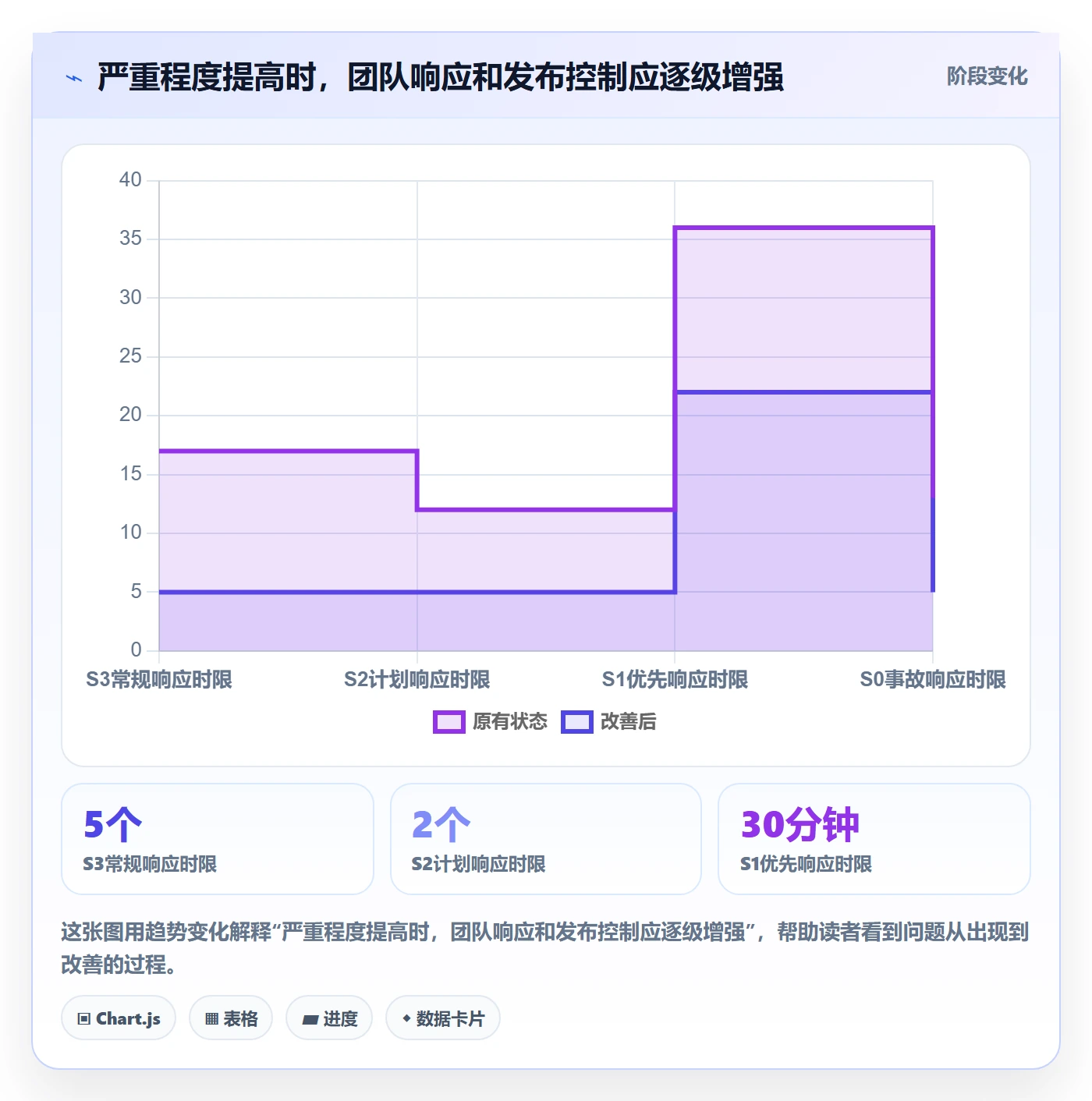Toggle the 改善后 legend swatch
This screenshot has width=1092, height=1101.
[577, 722]
